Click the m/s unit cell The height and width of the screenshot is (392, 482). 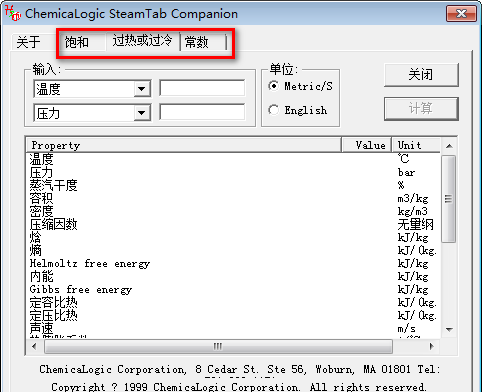tap(406, 329)
